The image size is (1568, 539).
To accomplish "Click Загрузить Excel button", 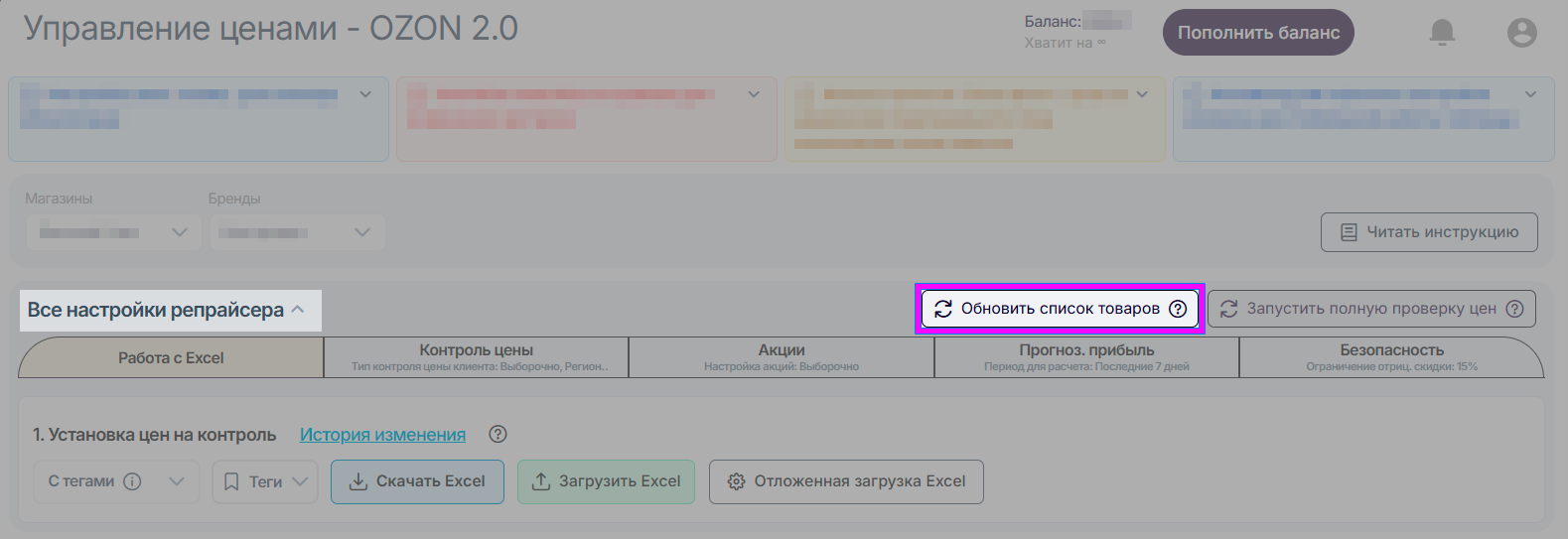I will (606, 481).
